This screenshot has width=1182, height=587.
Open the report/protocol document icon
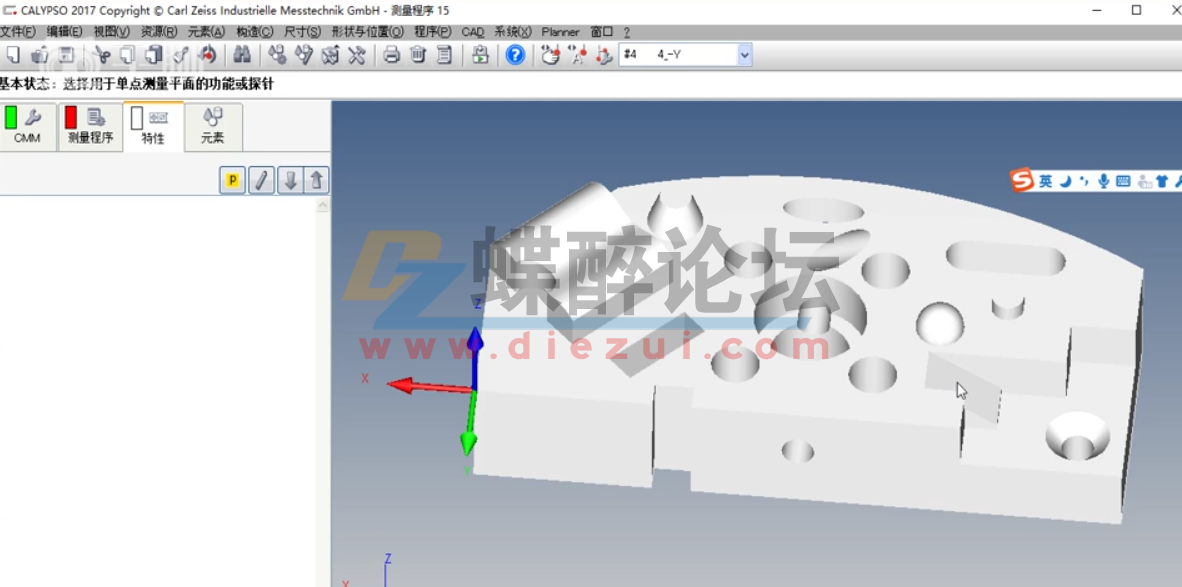(x=444, y=55)
